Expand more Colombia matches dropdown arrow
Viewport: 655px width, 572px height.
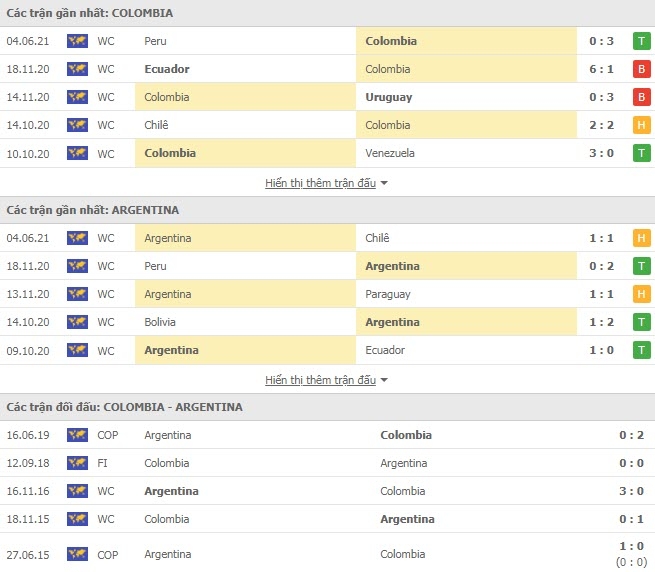(384, 183)
